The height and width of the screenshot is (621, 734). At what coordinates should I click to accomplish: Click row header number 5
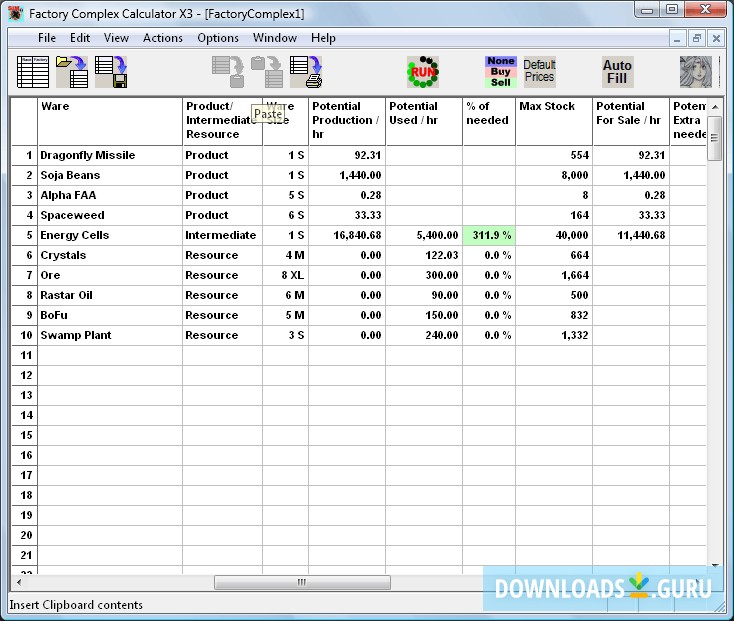point(24,235)
